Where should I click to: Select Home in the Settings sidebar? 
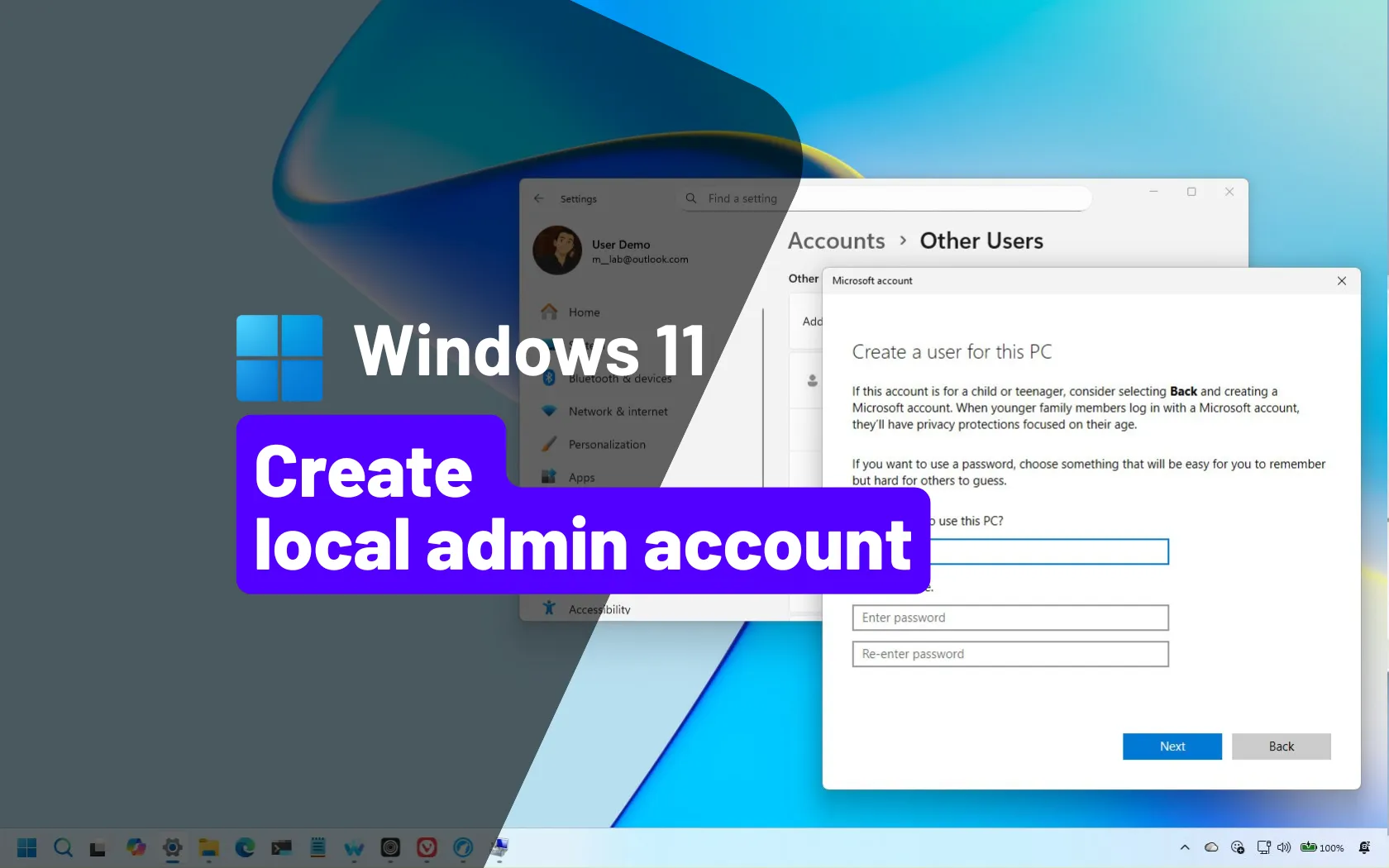pyautogui.click(x=584, y=312)
